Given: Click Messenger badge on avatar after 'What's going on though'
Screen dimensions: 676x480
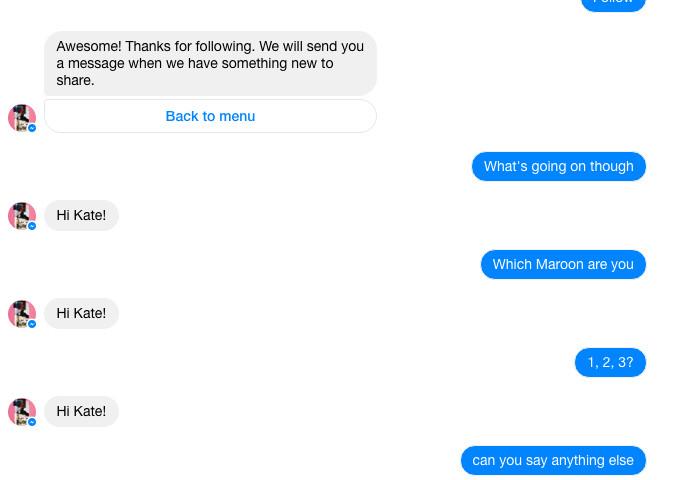Looking at the screenshot, I should 32,226.
